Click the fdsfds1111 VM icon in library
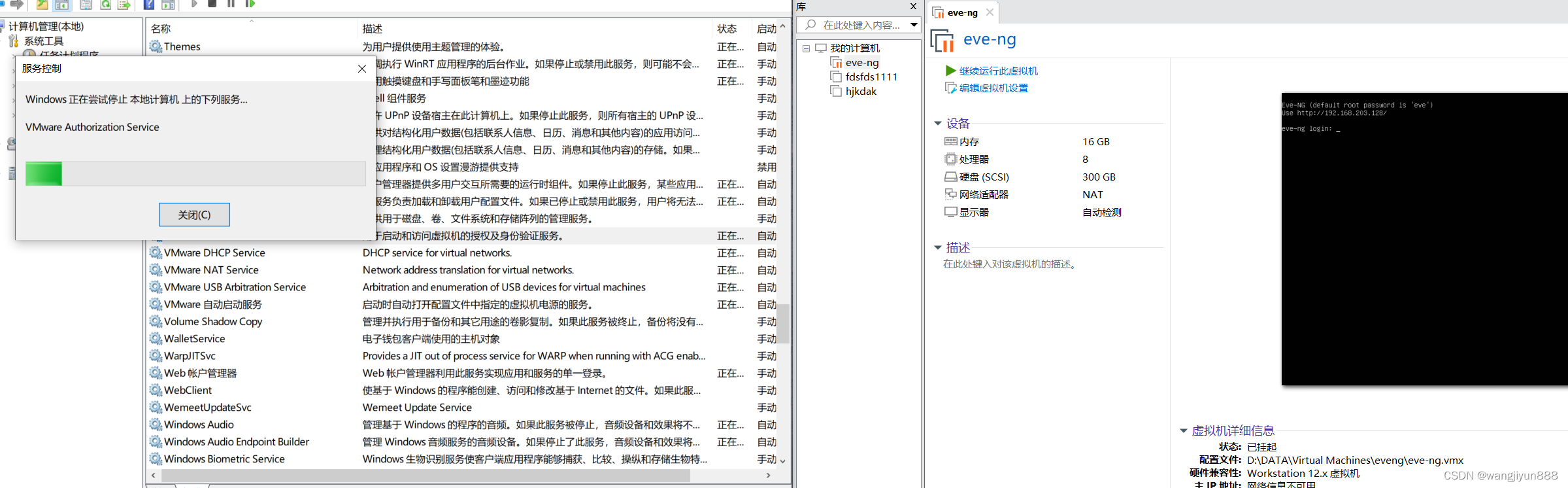This screenshot has width=1568, height=488. tap(836, 77)
